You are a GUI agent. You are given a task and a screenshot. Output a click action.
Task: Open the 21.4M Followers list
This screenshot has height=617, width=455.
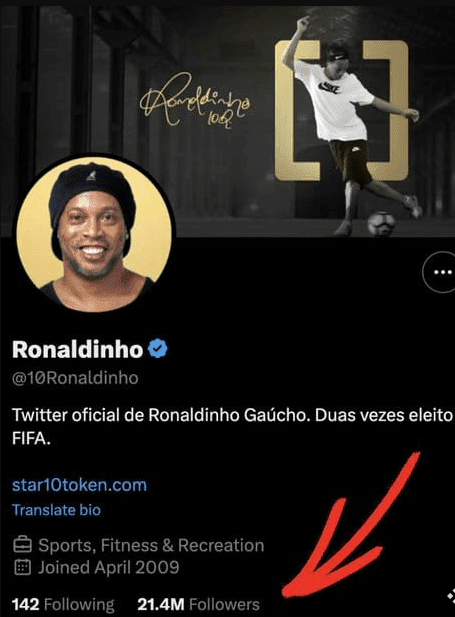point(198,604)
